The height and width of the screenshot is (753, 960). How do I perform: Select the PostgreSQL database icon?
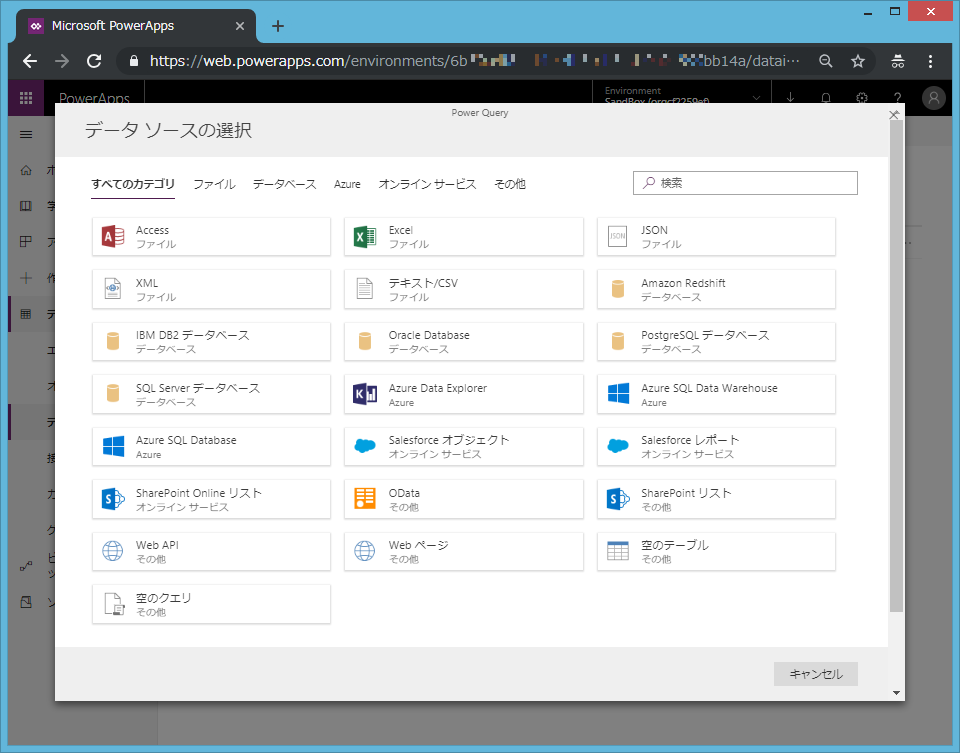(618, 341)
